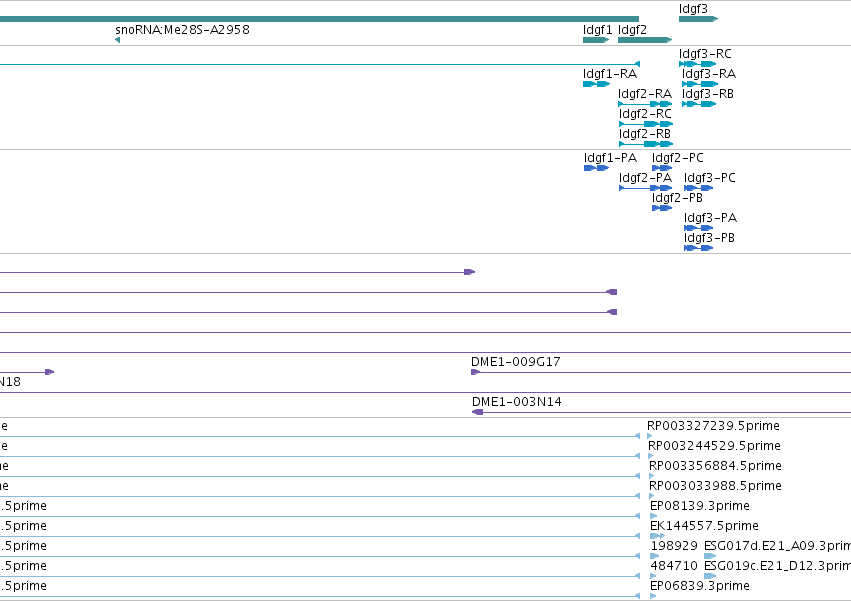The width and height of the screenshot is (851, 601).
Task: Select RP003327239.5prime feature label
Action: pos(713,426)
